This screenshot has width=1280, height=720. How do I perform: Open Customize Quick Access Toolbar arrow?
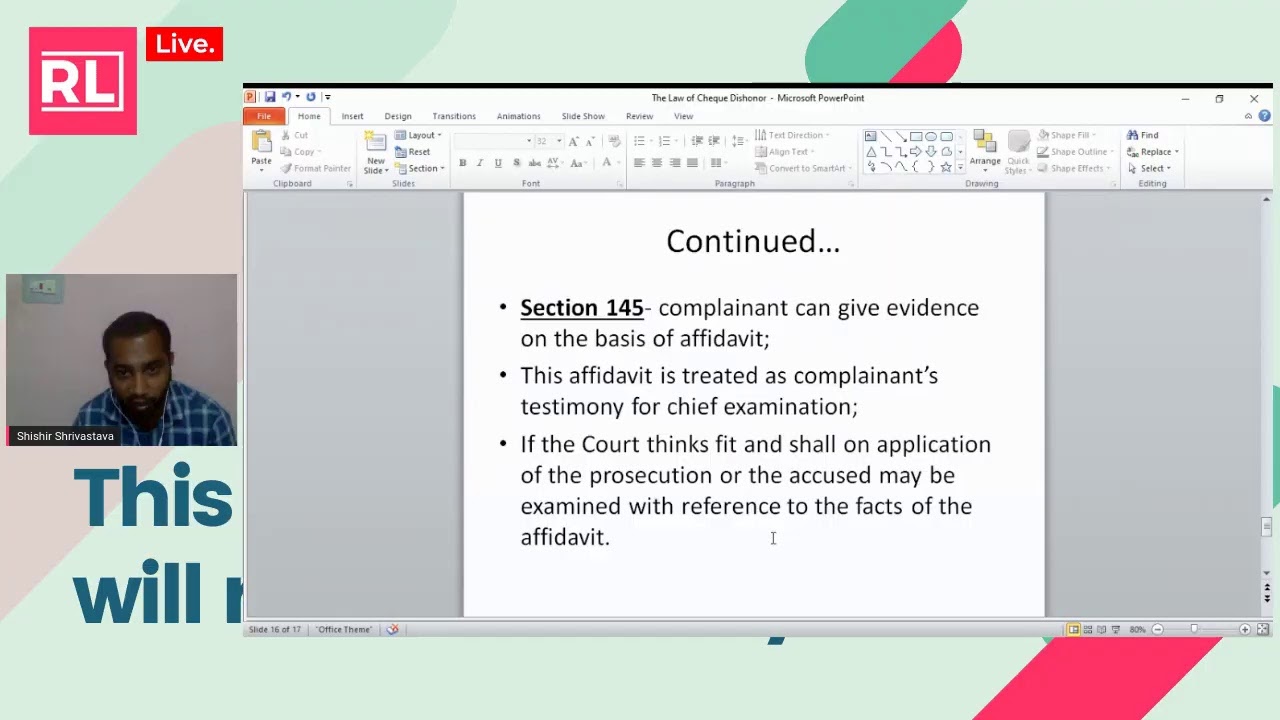click(327, 97)
